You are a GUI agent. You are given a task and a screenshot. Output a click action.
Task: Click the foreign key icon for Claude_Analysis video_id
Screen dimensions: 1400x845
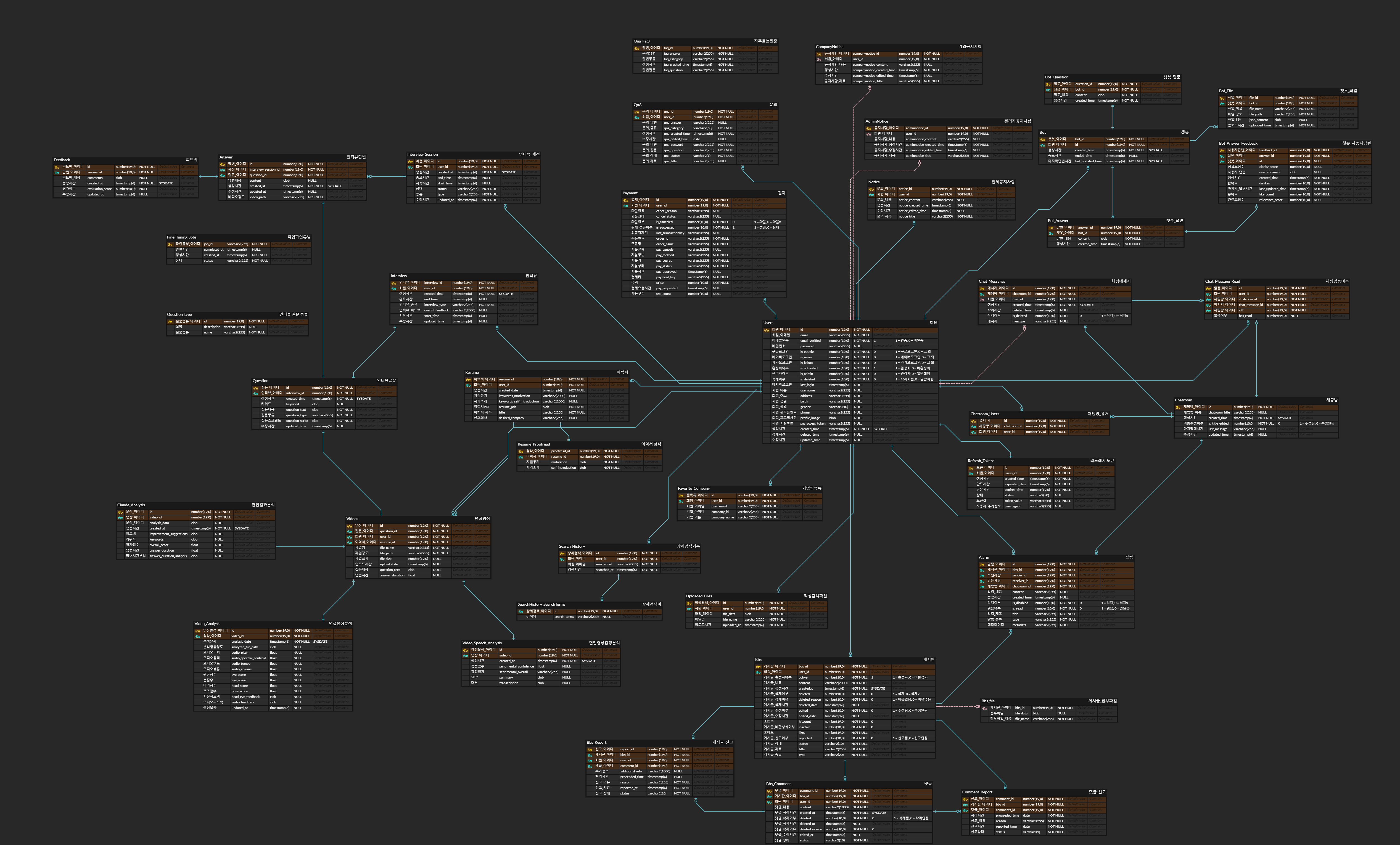[120, 517]
